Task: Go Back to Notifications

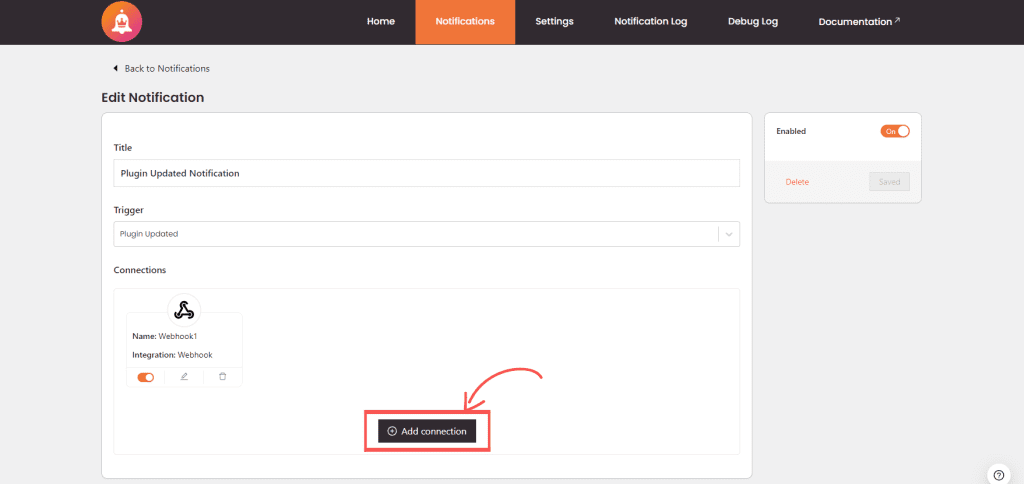Action: click(167, 69)
